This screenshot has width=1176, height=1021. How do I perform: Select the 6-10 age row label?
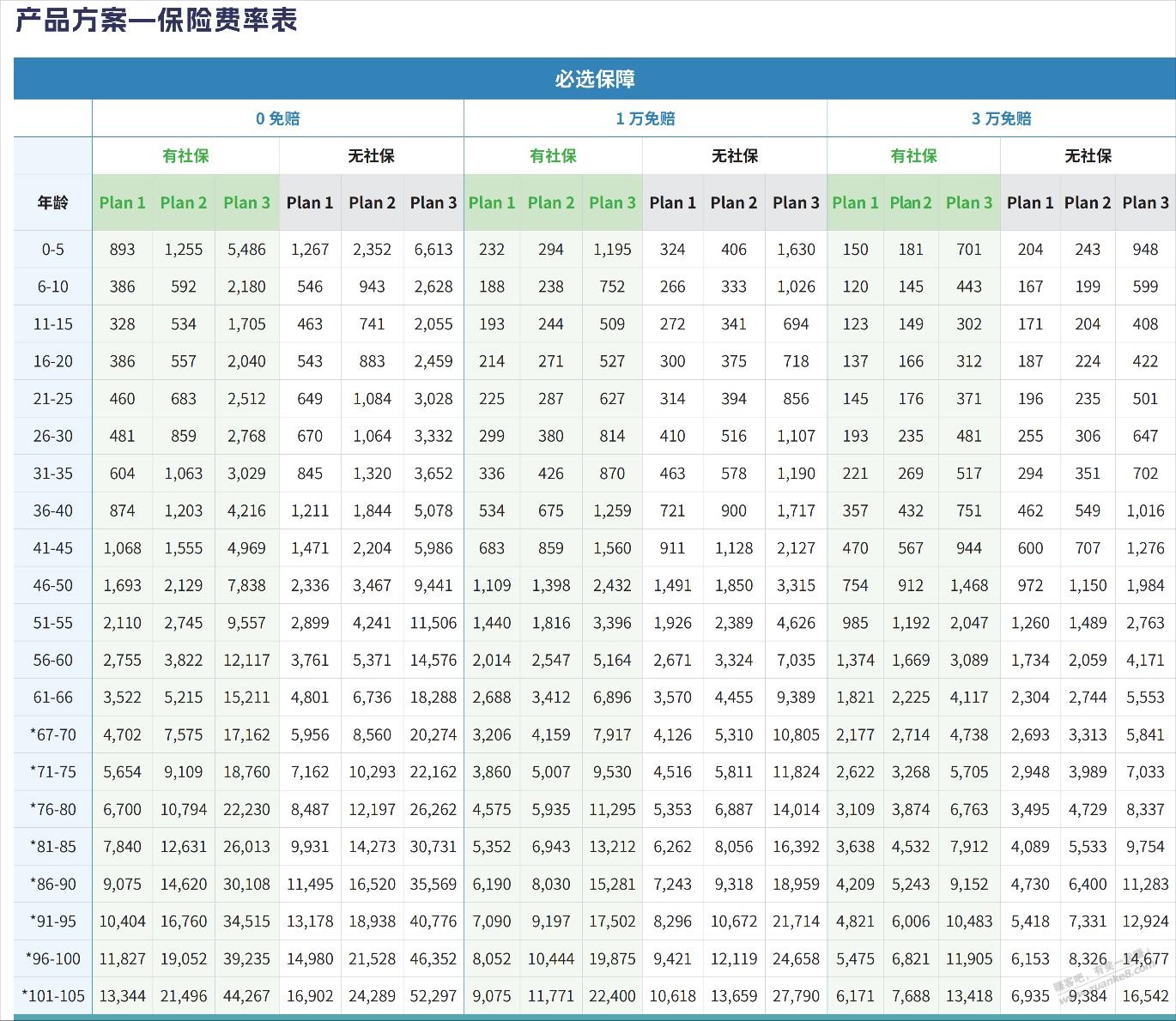point(52,287)
